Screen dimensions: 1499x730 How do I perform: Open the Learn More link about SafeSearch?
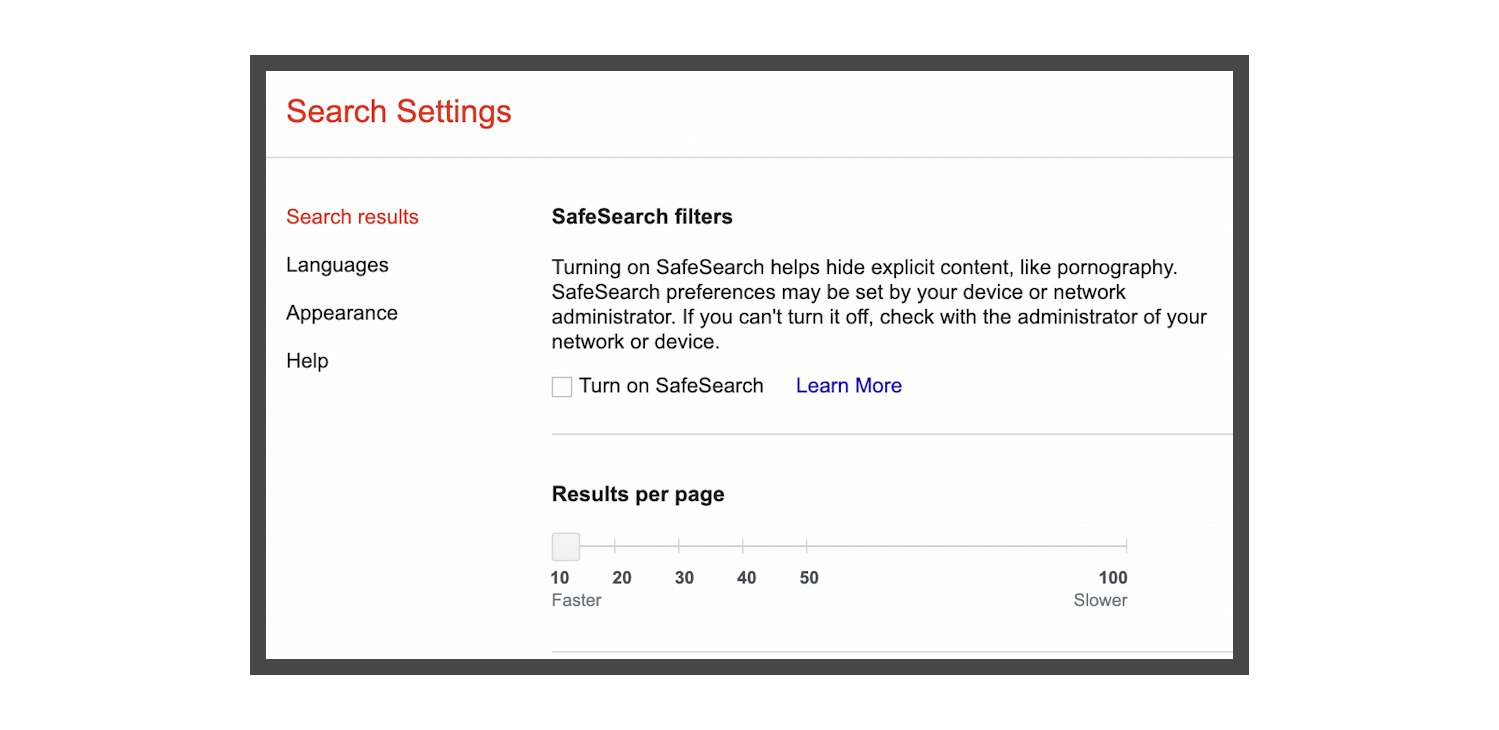848,386
